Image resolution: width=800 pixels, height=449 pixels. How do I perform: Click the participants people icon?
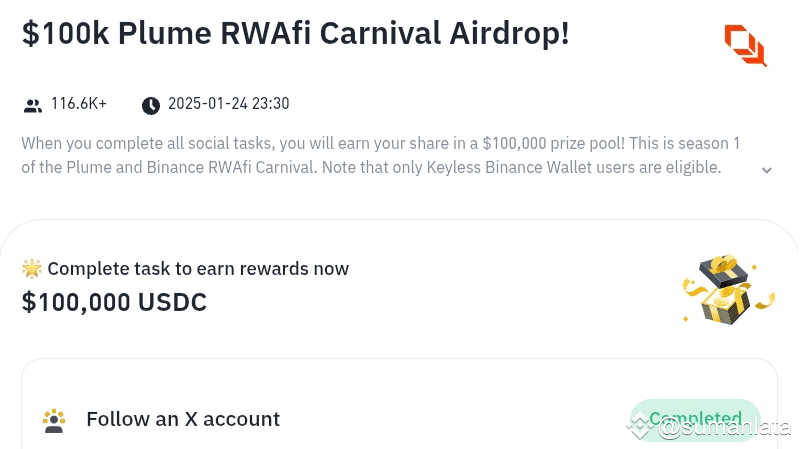click(x=33, y=105)
